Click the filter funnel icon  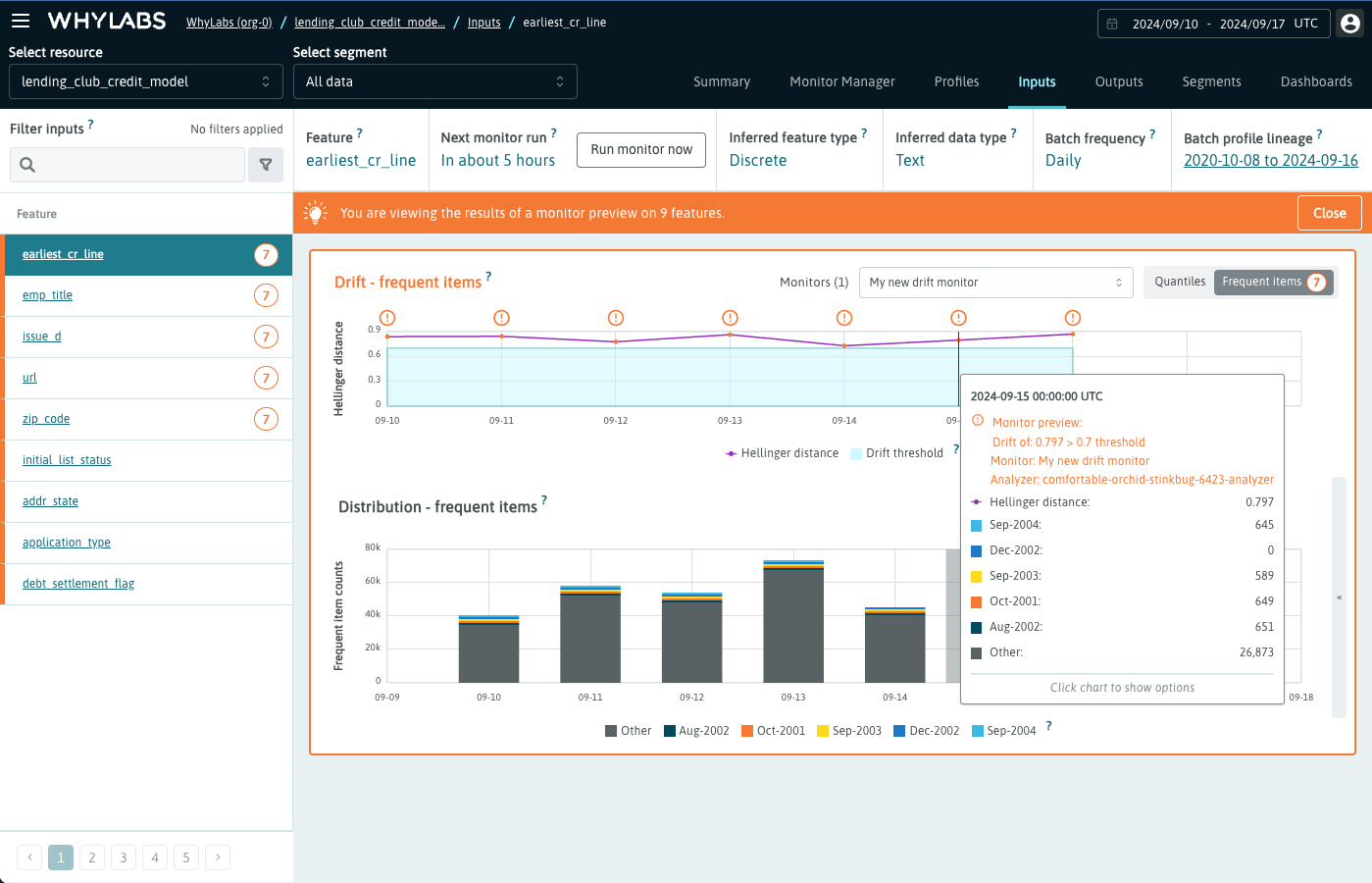coord(266,165)
